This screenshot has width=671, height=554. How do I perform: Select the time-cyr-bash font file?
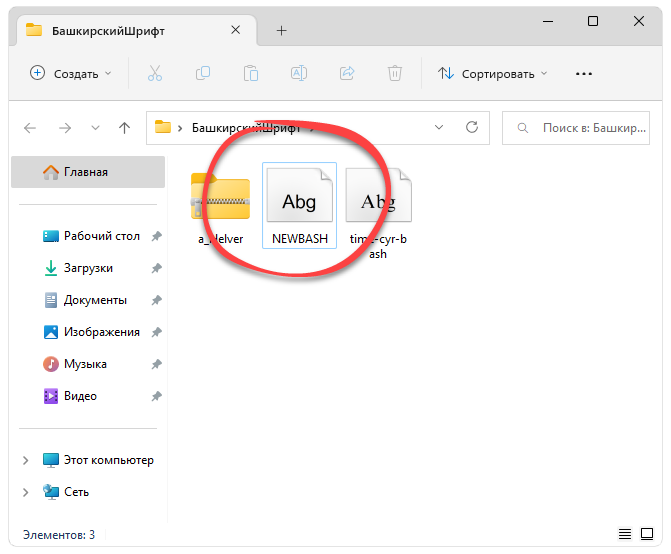click(x=378, y=213)
